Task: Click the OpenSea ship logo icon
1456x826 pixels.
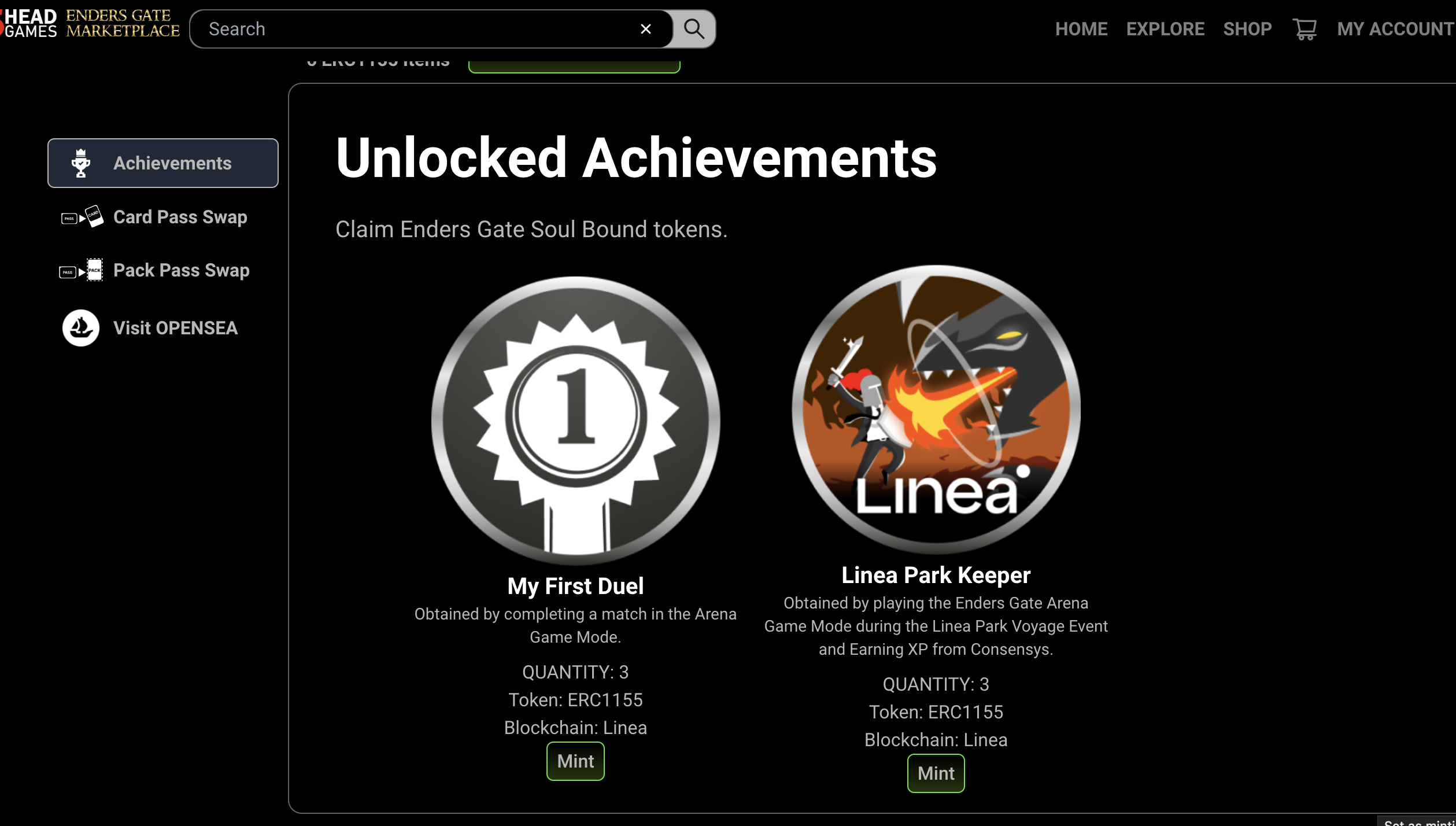Action: point(81,328)
